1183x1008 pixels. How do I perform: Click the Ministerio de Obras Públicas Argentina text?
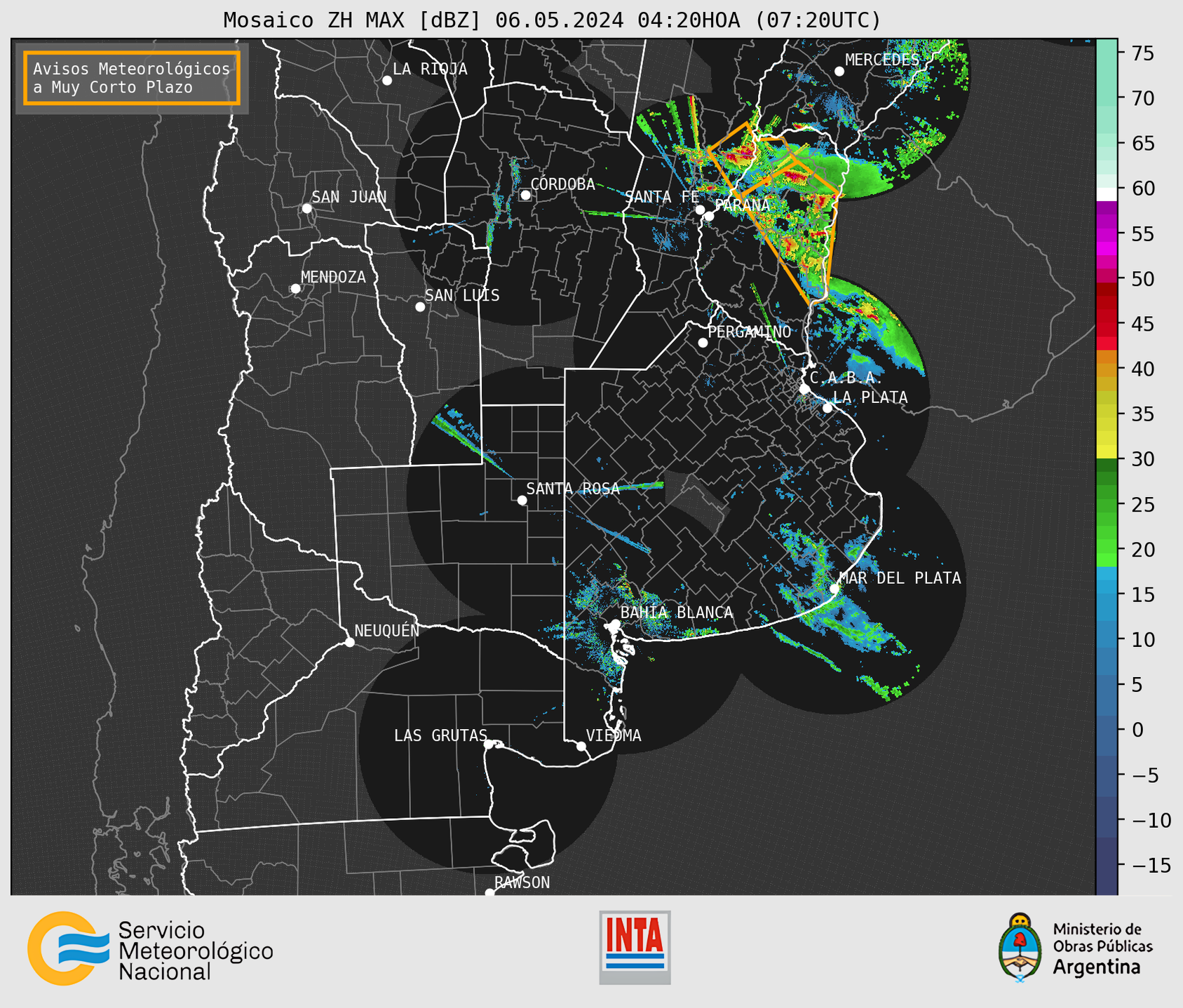coord(1102,948)
